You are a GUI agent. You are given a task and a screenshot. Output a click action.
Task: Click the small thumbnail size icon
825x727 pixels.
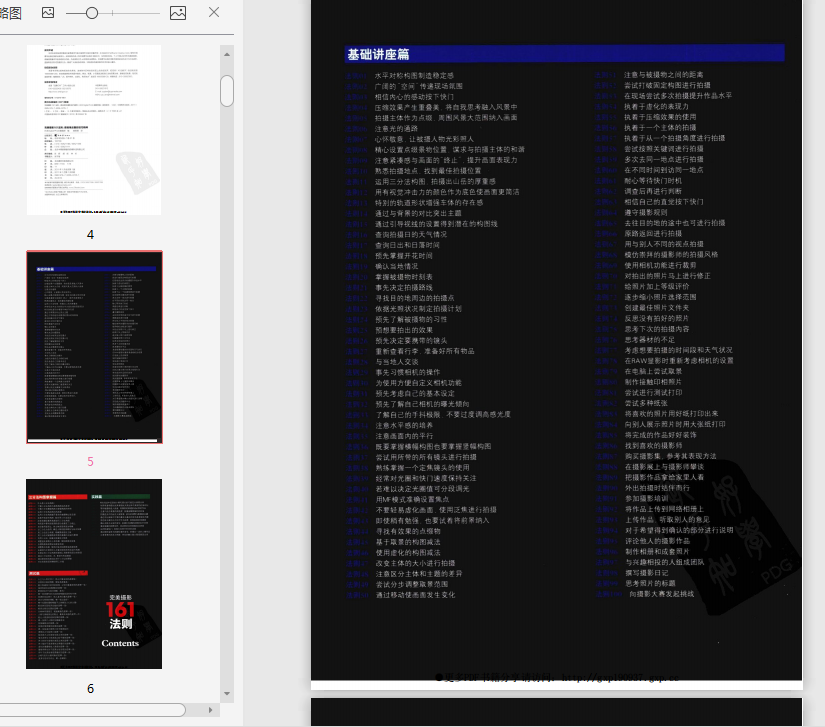48,13
